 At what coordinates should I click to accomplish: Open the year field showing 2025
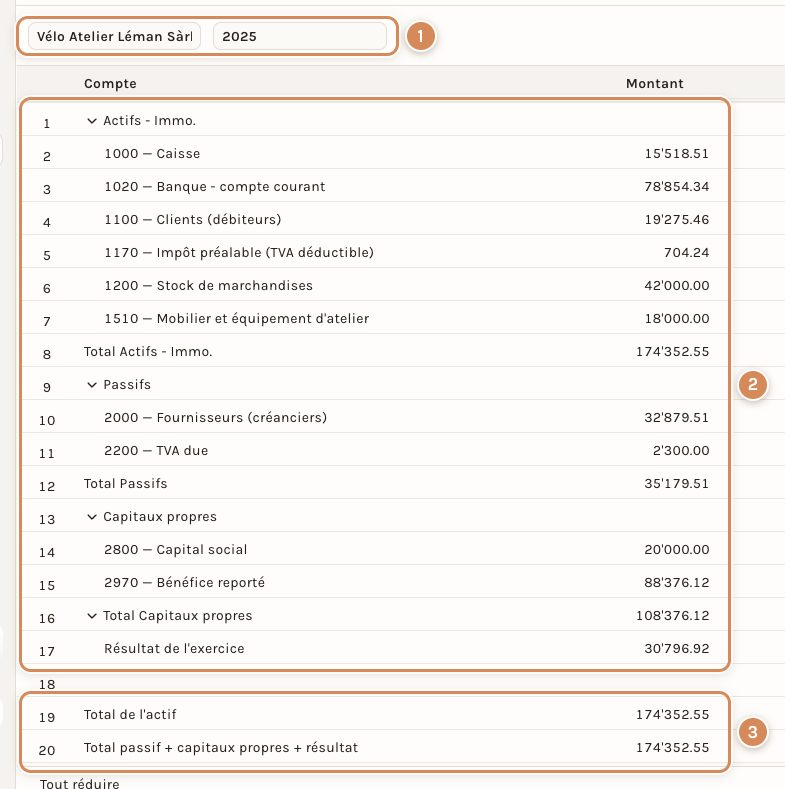[x=300, y=36]
